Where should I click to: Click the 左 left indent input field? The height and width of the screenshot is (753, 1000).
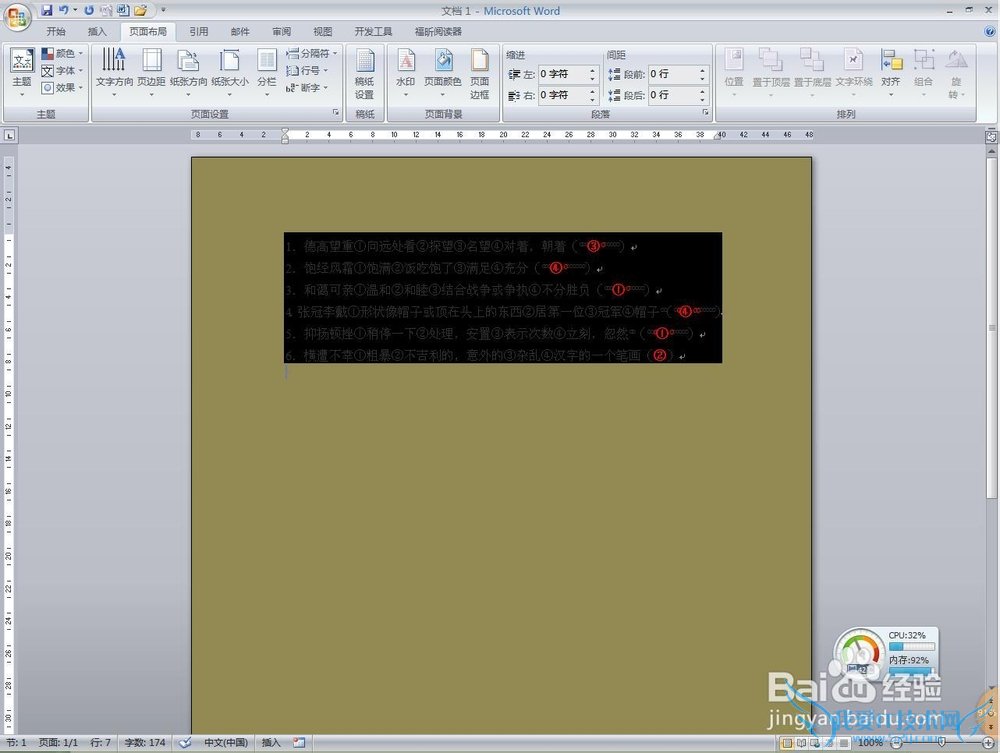562,74
